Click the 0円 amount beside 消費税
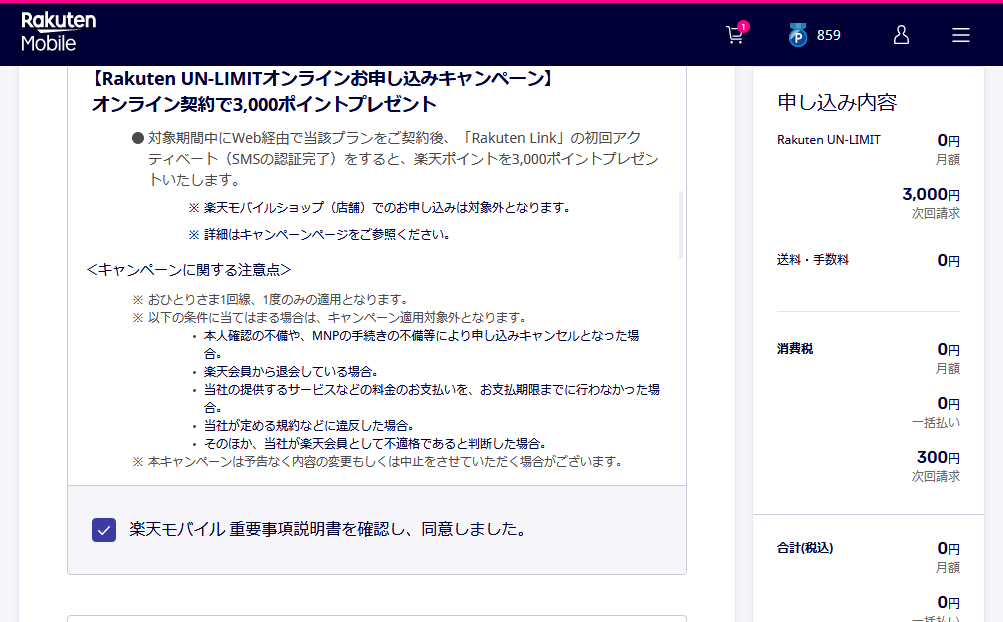Screen dimensions: 1003x622 [x=949, y=349]
